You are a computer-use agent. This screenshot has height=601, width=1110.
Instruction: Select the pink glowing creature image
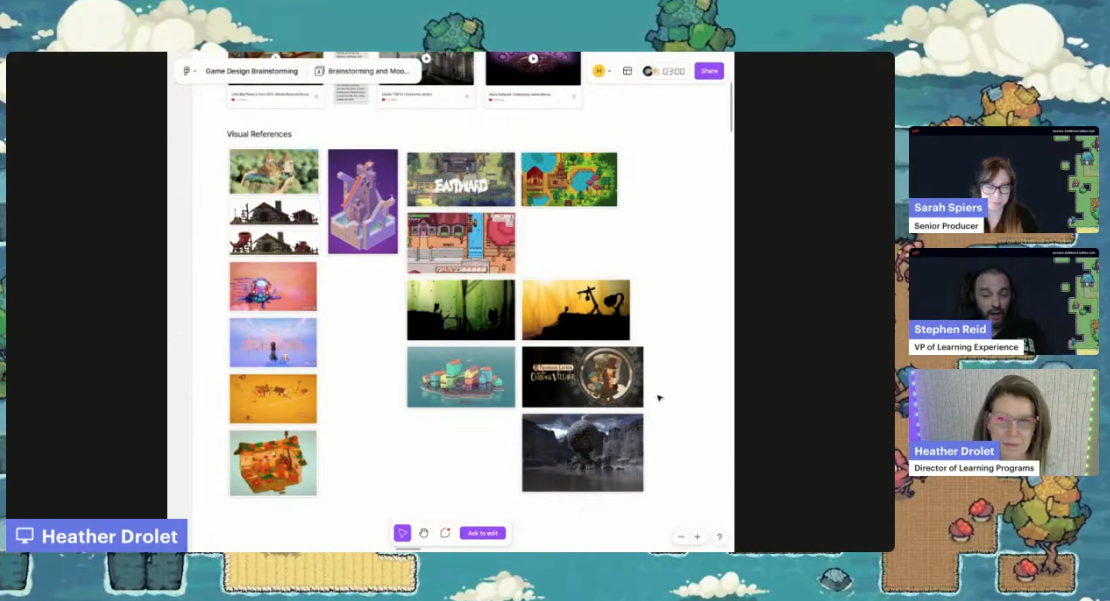[x=273, y=287]
